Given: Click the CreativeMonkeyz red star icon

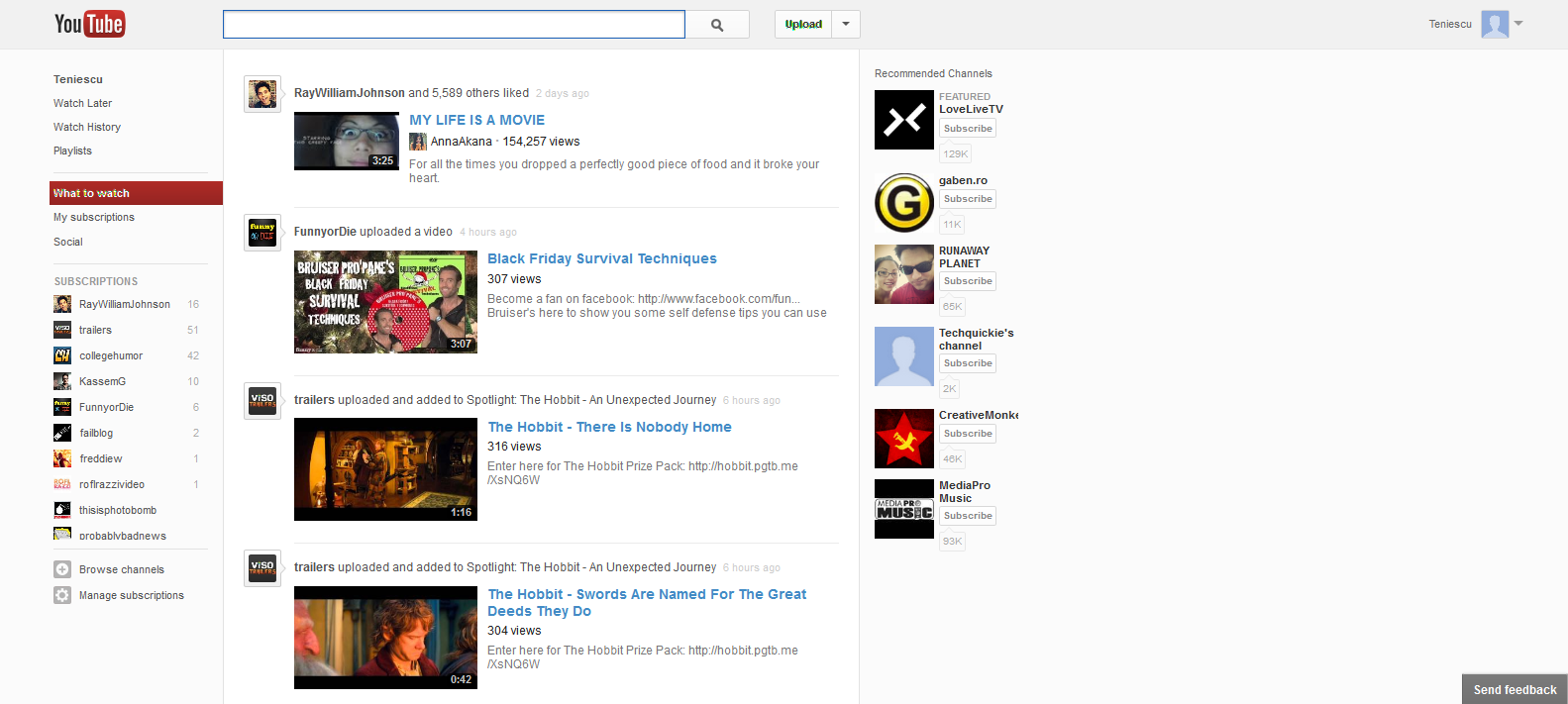Looking at the screenshot, I should pyautogui.click(x=903, y=439).
